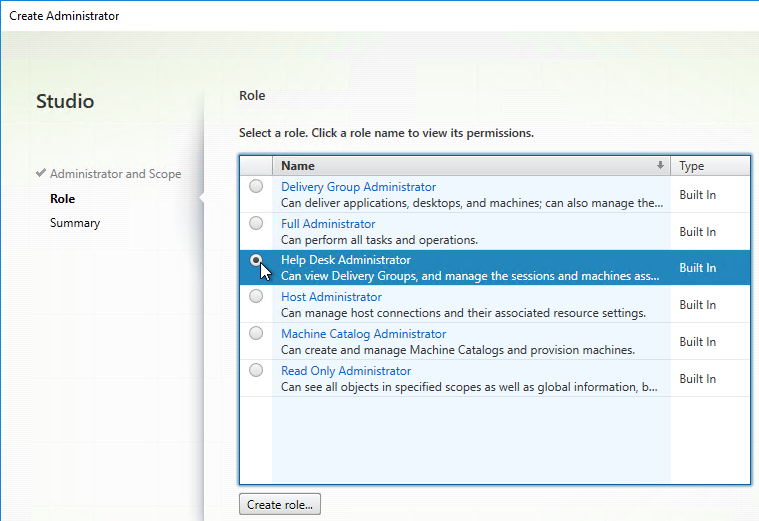Screen dimensions: 759x521
Task: Click 'Can view Delivery Groups' description text
Action: click(x=470, y=276)
